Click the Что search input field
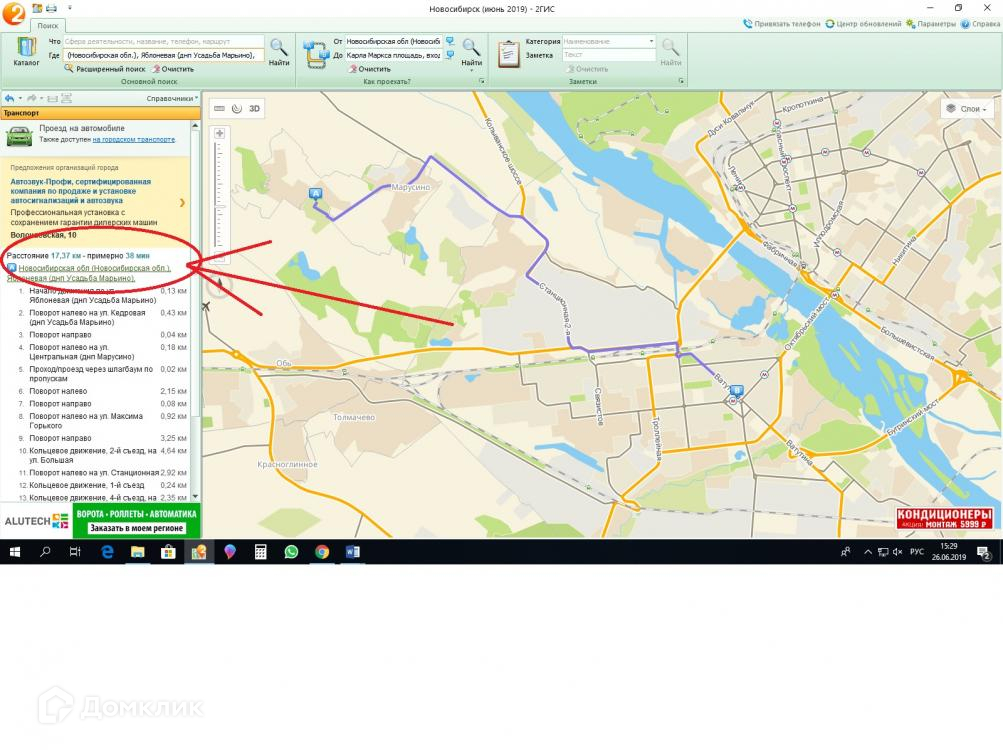This screenshot has width=1003, height=750. 163,42
